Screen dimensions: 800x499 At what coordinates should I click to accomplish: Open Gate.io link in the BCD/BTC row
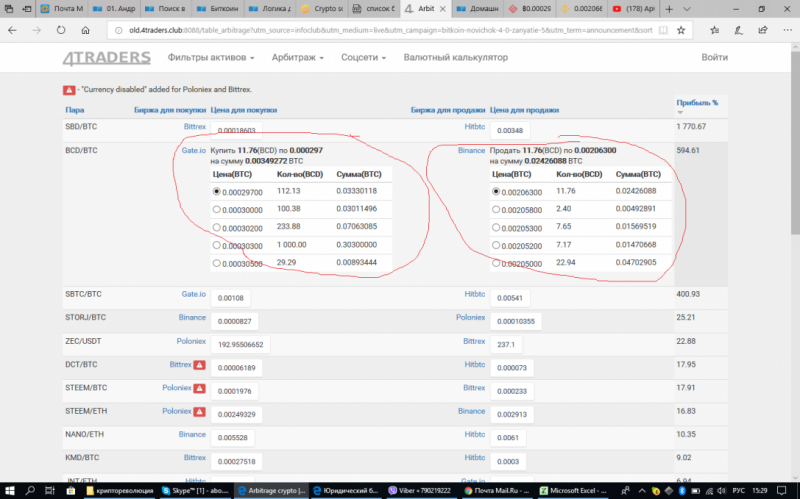(194, 151)
